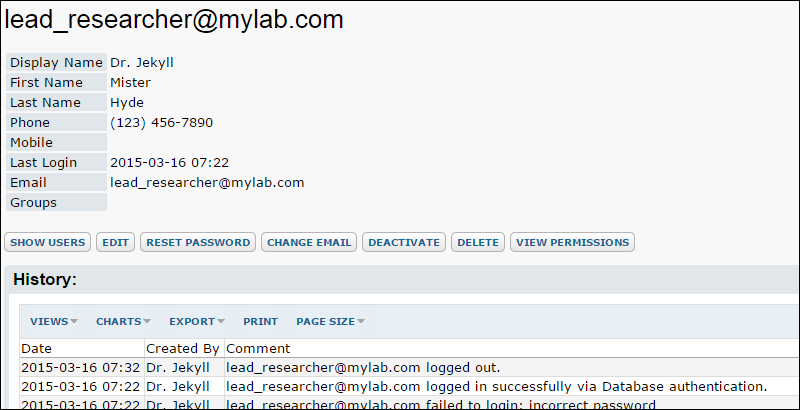This screenshot has height=410, width=800.
Task: Click the Delete user button
Action: coord(478,242)
